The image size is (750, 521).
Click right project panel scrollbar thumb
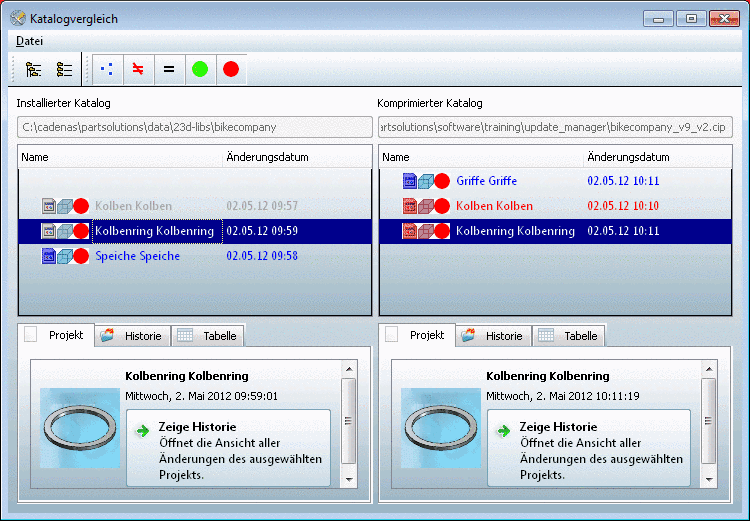pyautogui.click(x=709, y=421)
